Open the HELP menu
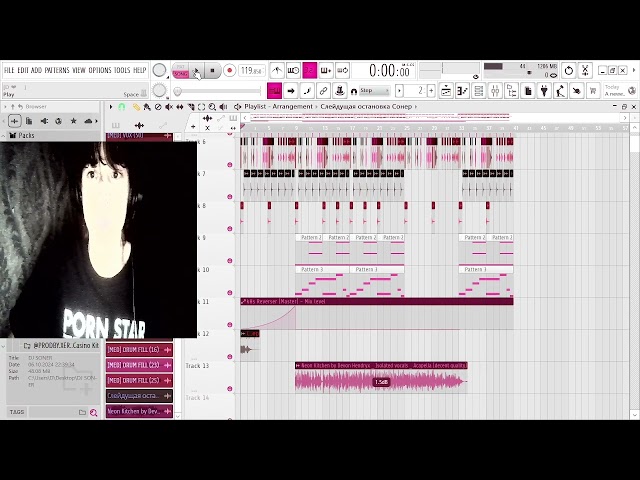 pyautogui.click(x=140, y=70)
